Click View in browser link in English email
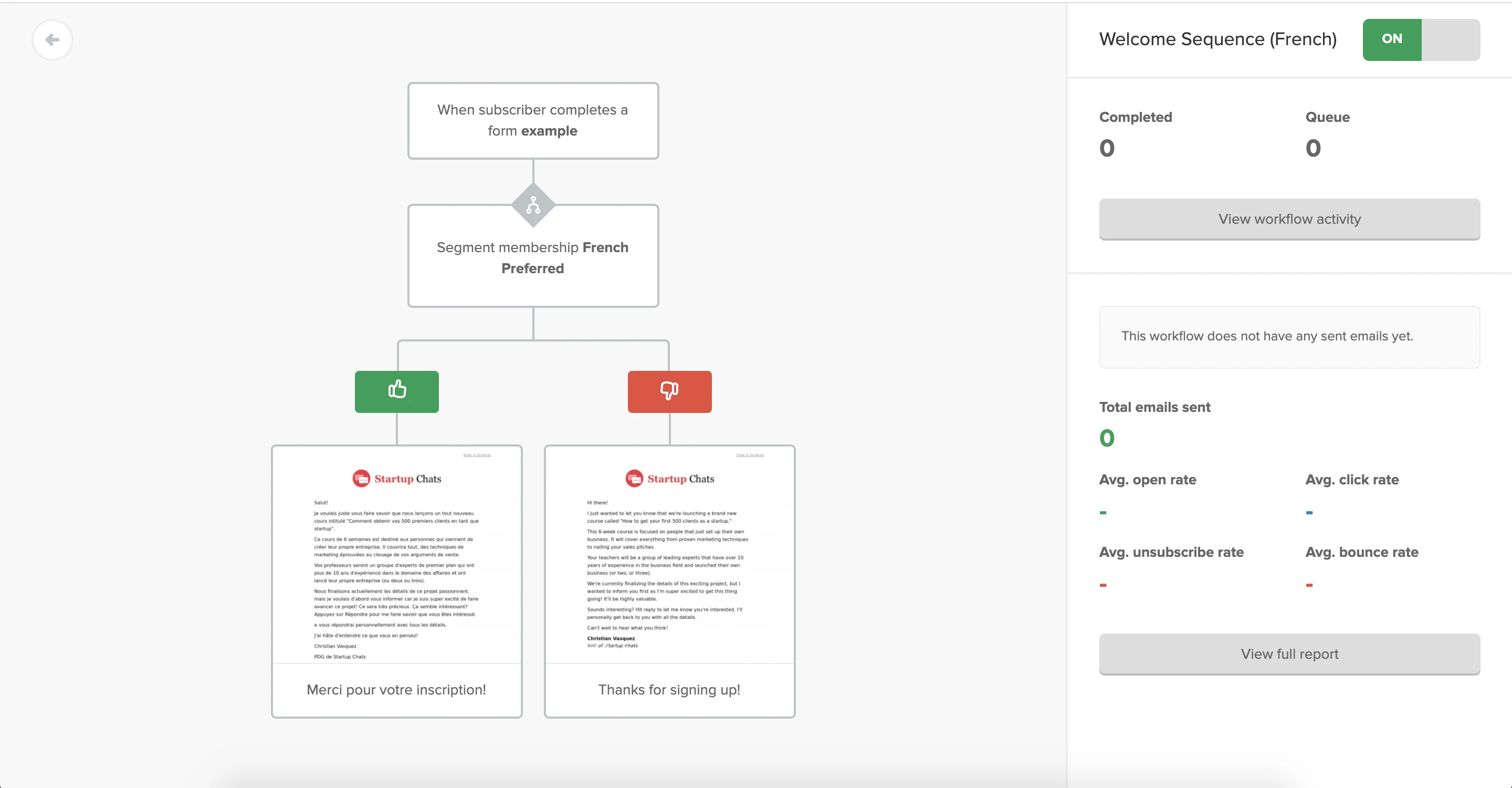The height and width of the screenshot is (788, 1512). pyautogui.click(x=750, y=455)
